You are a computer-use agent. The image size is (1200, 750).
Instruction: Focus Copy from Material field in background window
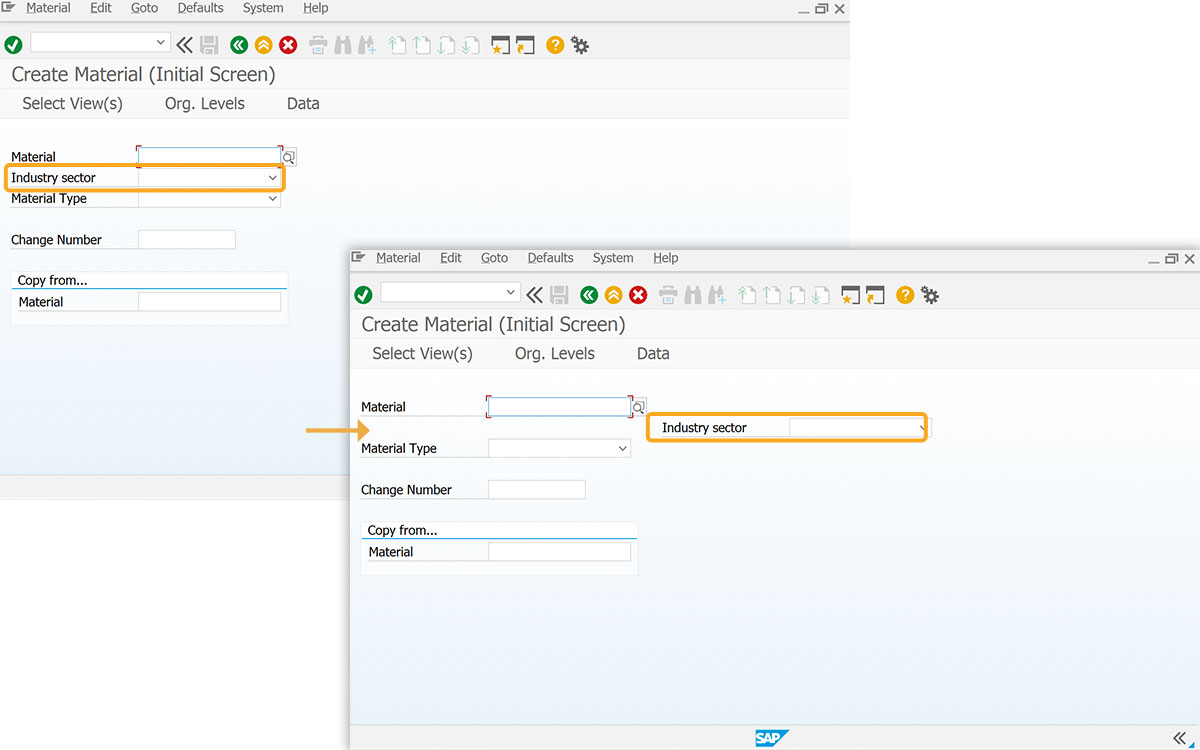point(209,302)
